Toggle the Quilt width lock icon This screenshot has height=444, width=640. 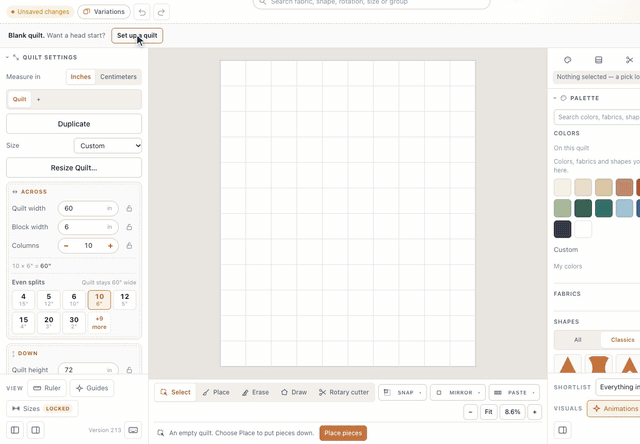[129, 209]
